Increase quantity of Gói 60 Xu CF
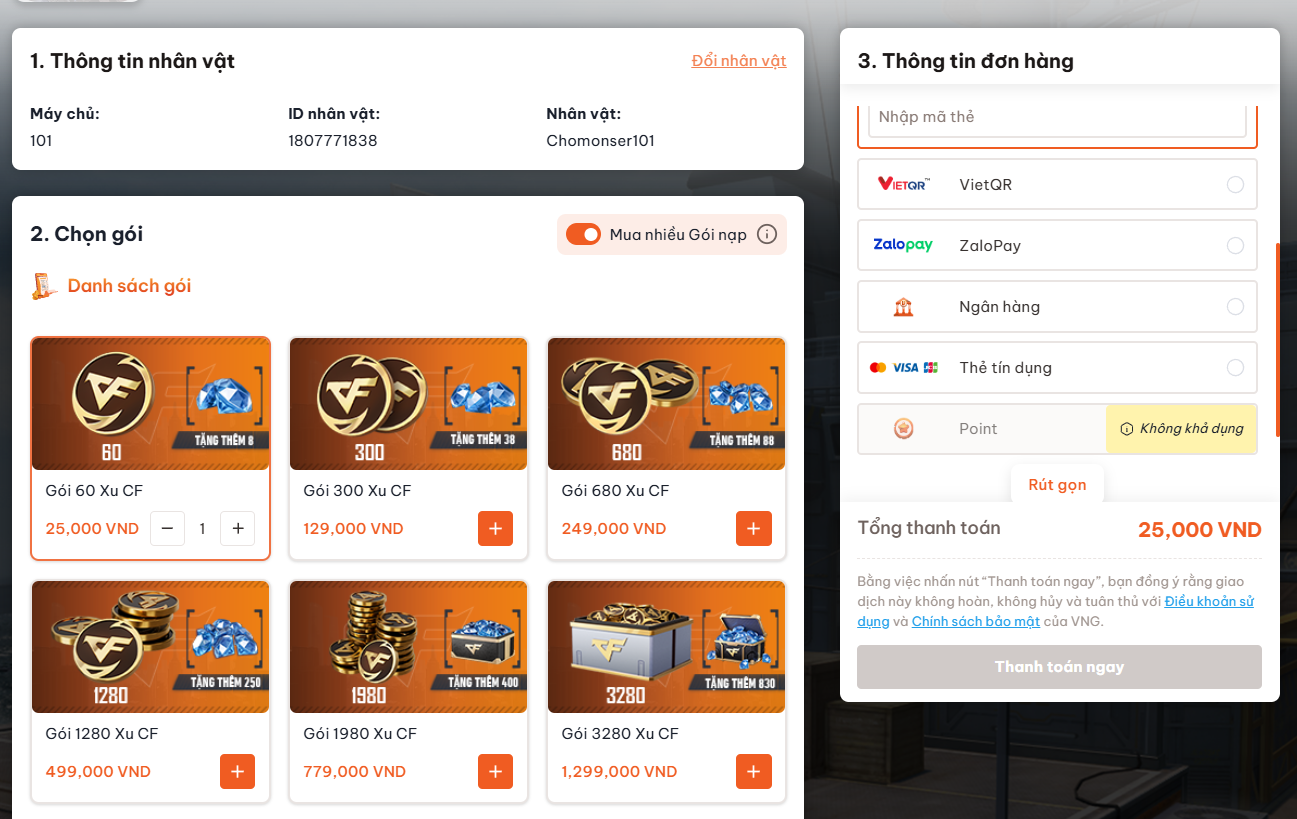The height and width of the screenshot is (819, 1297). (237, 528)
